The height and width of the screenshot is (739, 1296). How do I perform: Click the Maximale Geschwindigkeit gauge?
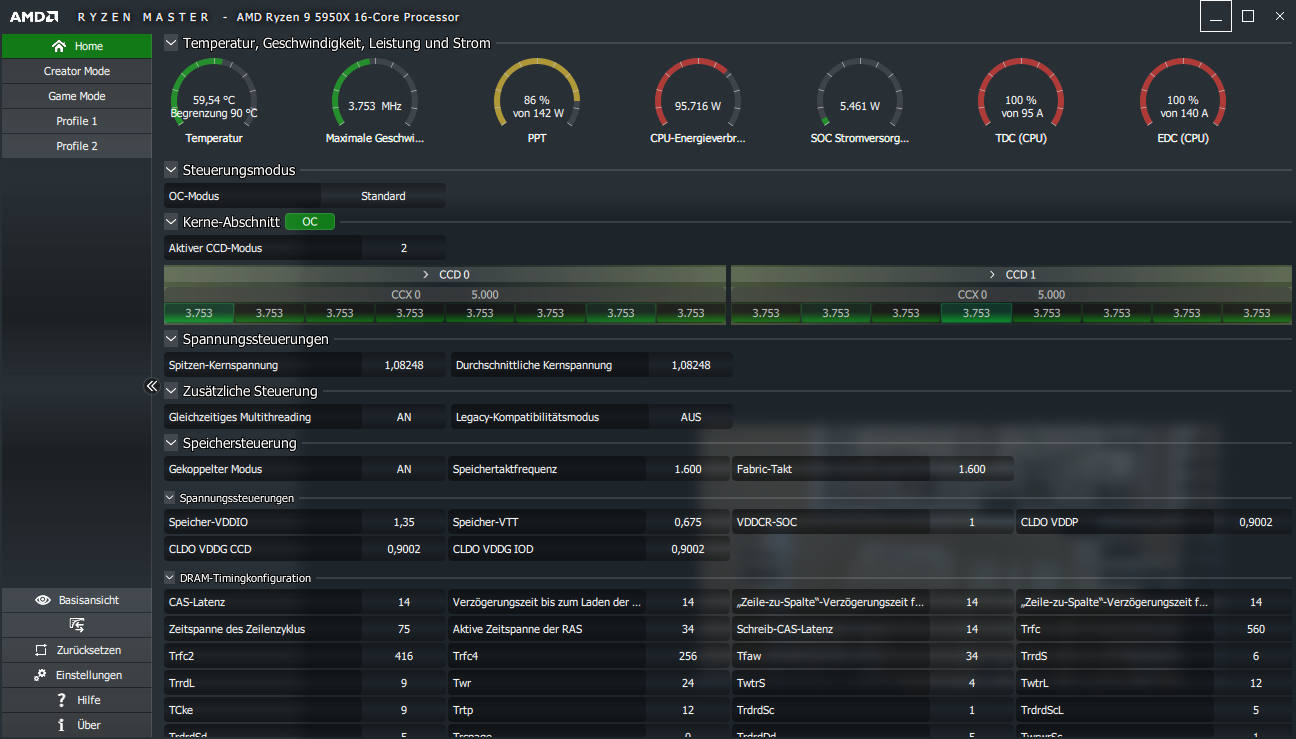pos(375,102)
